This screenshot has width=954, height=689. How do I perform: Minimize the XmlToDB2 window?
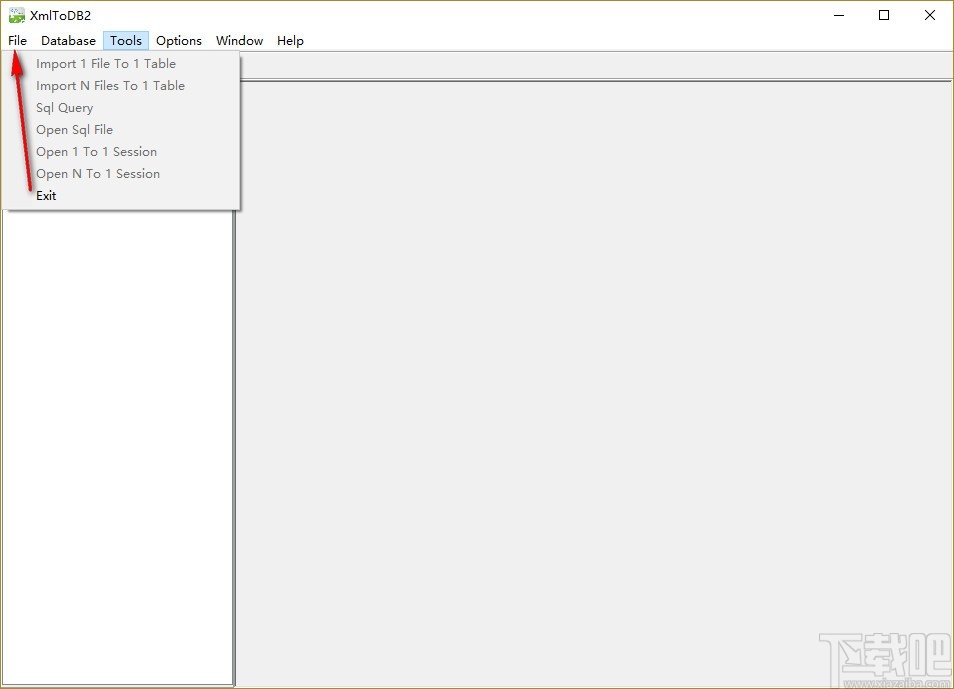pos(838,15)
